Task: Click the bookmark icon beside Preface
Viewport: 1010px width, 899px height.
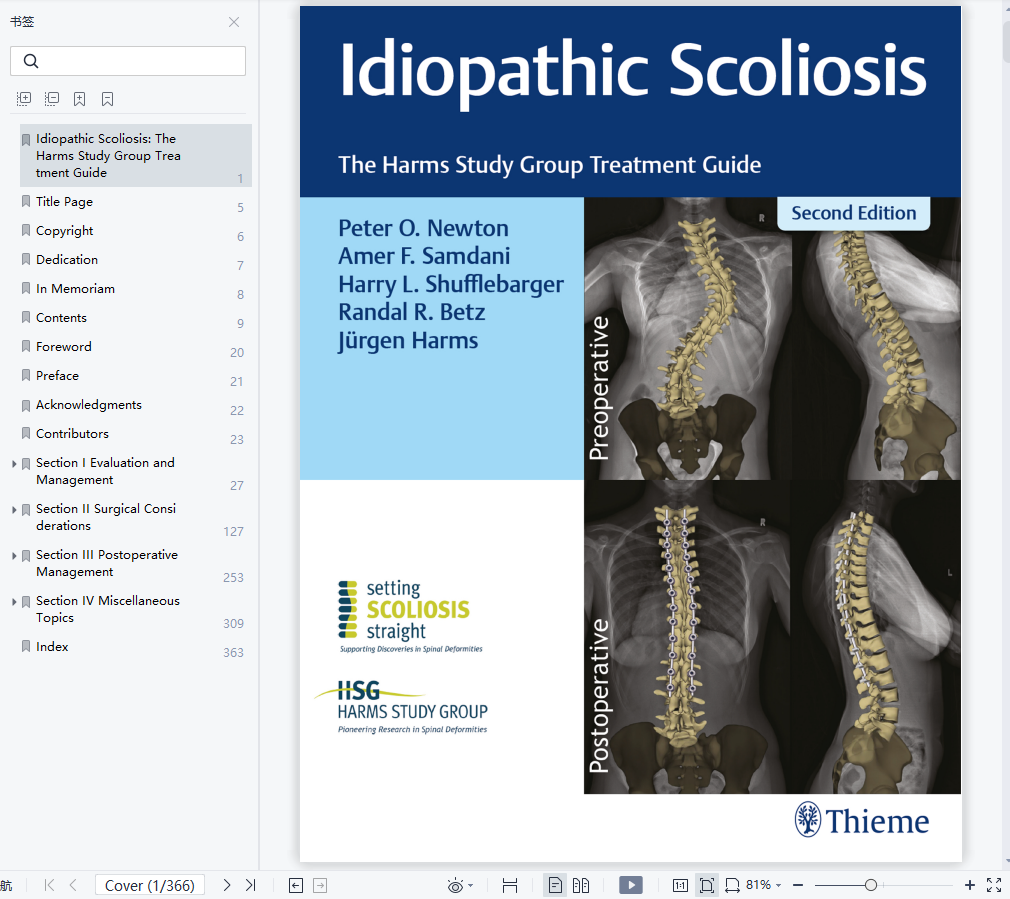Action: pyautogui.click(x=26, y=375)
